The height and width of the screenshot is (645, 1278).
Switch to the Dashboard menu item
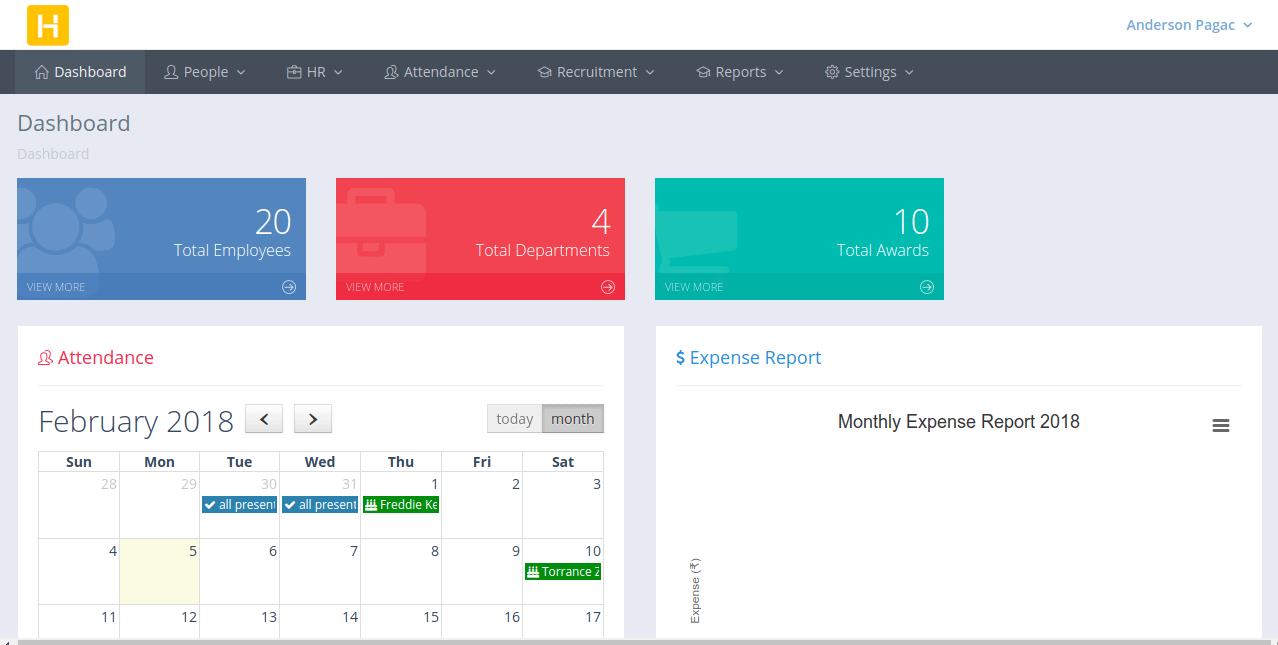click(80, 71)
